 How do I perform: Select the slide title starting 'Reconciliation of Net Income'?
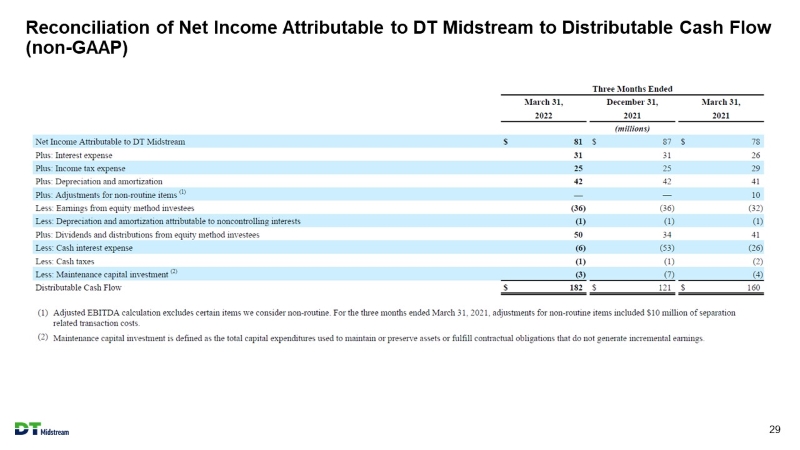pos(398,37)
